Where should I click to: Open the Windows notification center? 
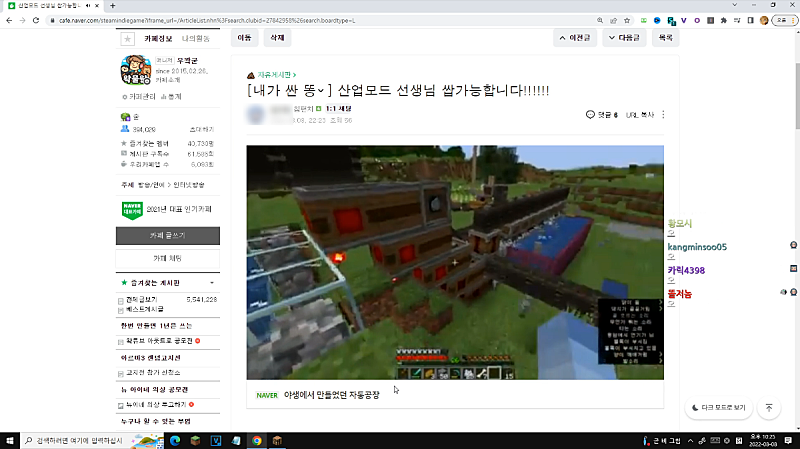click(x=788, y=441)
